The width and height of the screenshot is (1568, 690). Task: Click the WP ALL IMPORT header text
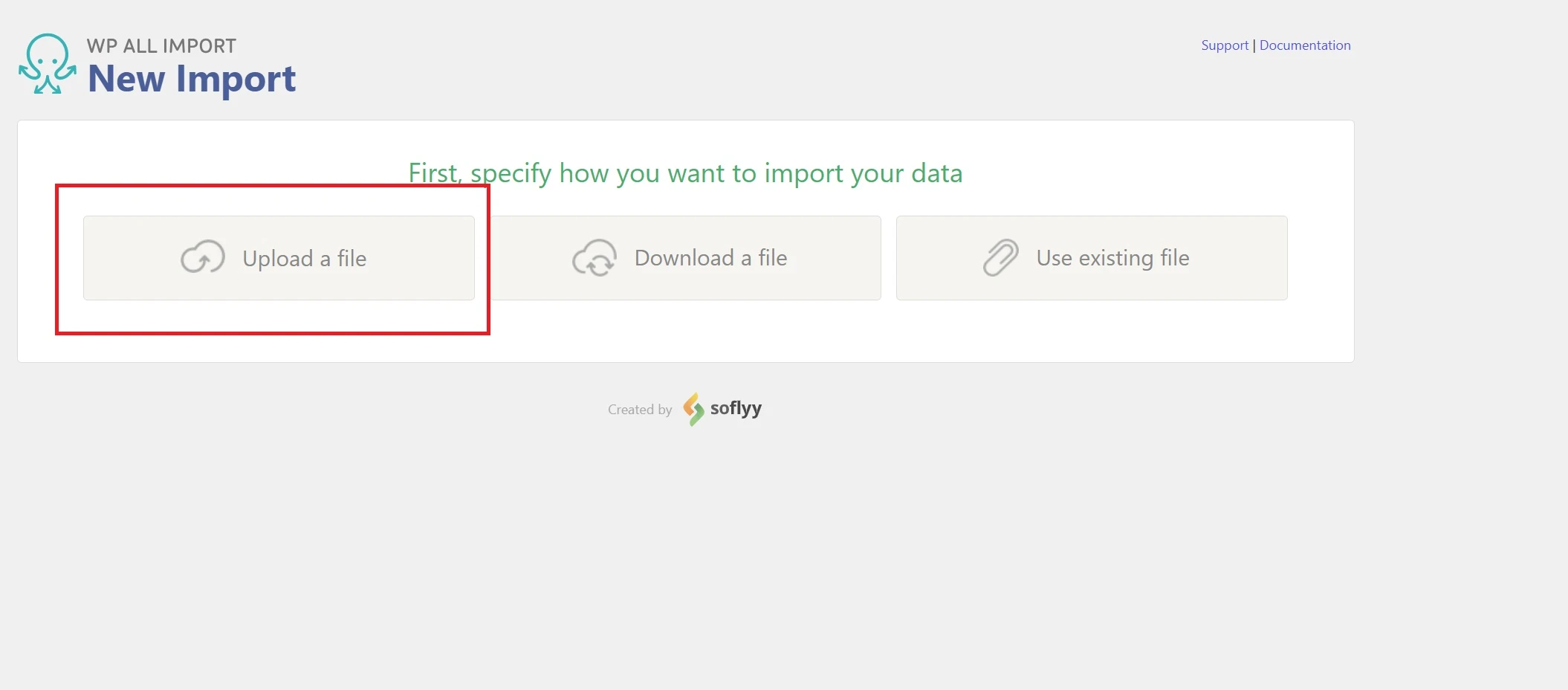[x=161, y=46]
